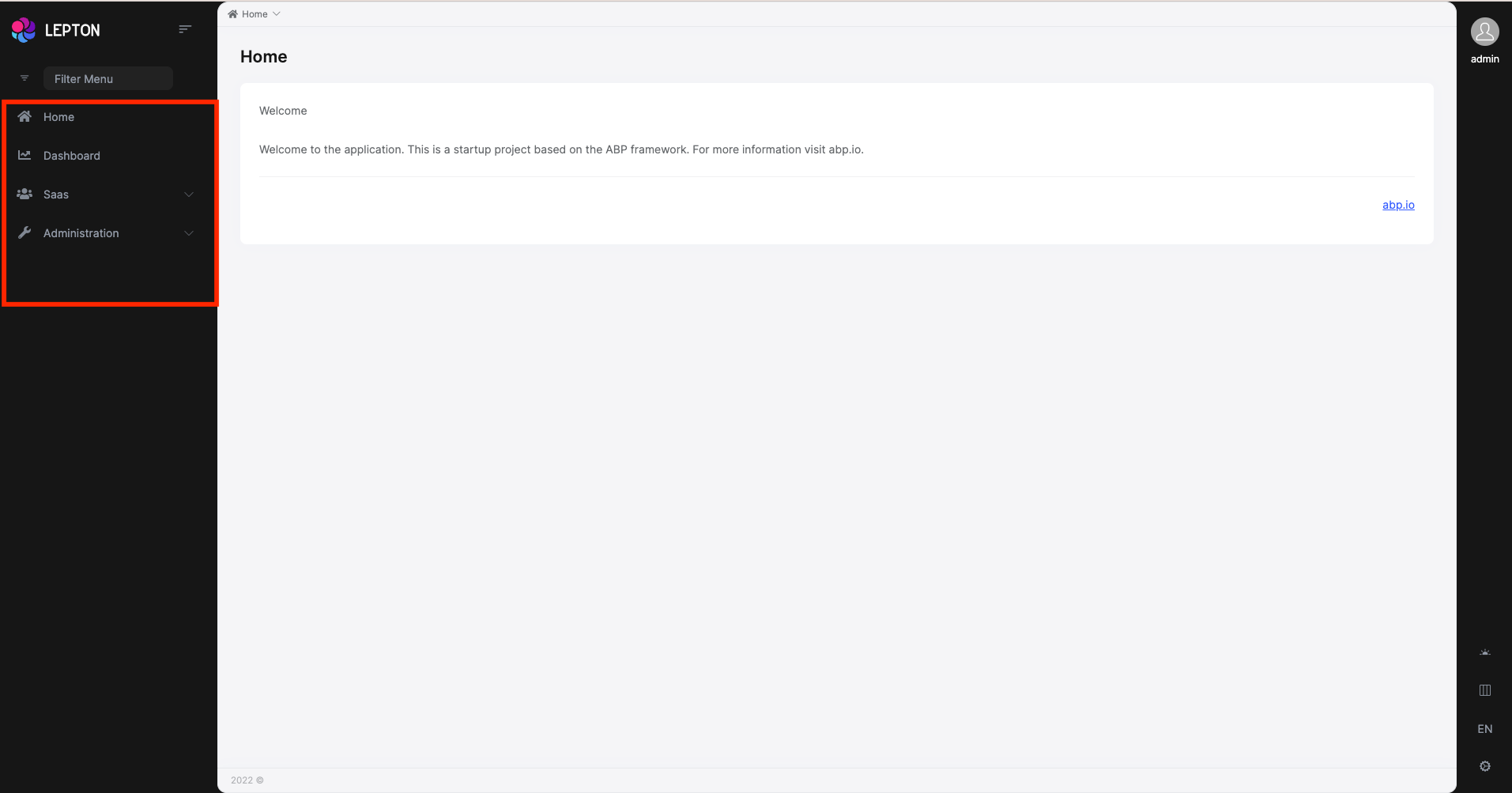Open the EN language selector

1485,729
